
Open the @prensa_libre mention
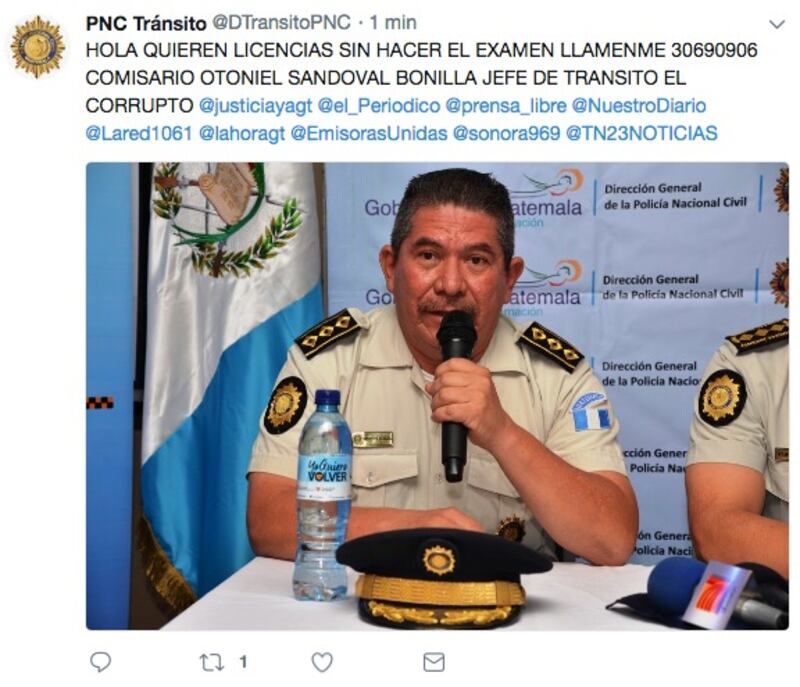(x=506, y=106)
